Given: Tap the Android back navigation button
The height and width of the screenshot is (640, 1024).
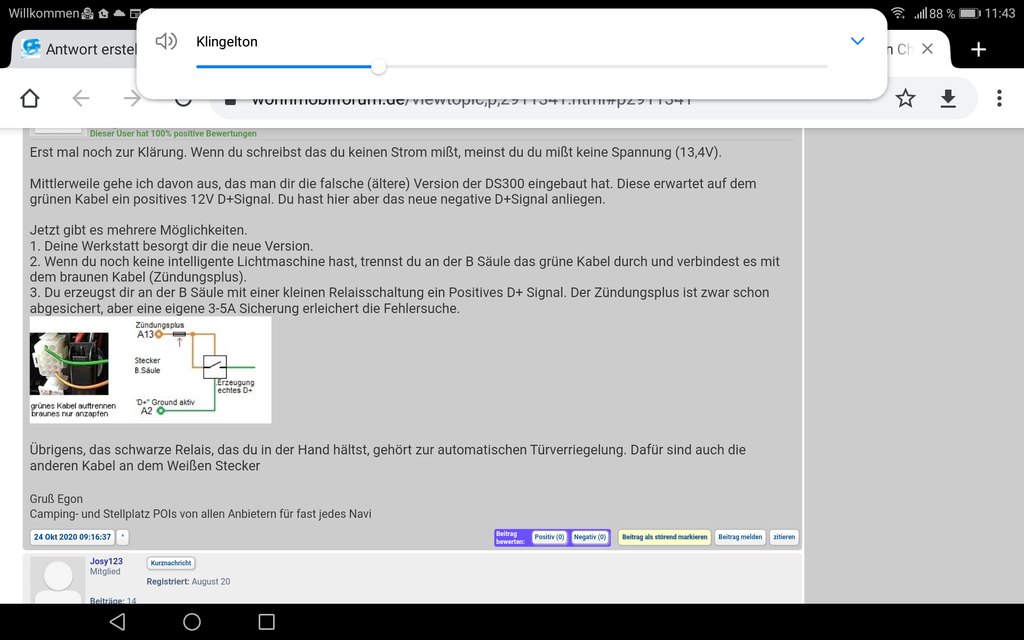Looking at the screenshot, I should 118,621.
